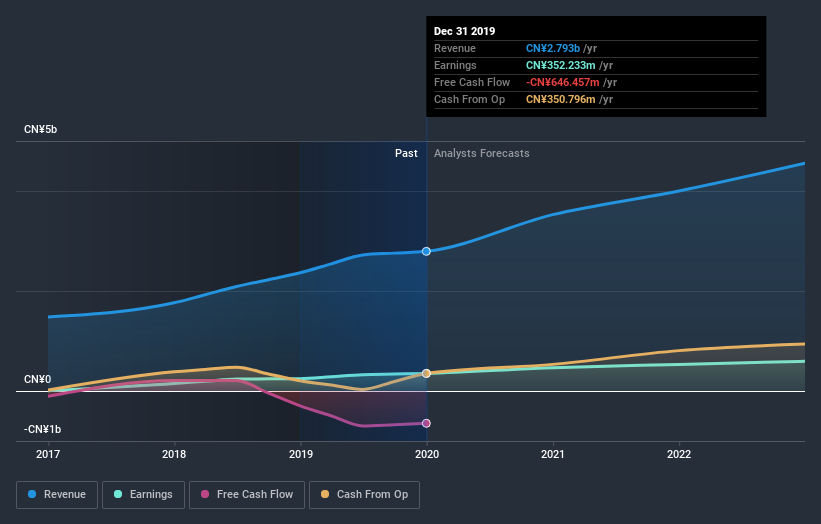Viewport: 821px width, 524px height.
Task: Click the -CN¥646.457m free cash flow value
Action: pos(563,82)
